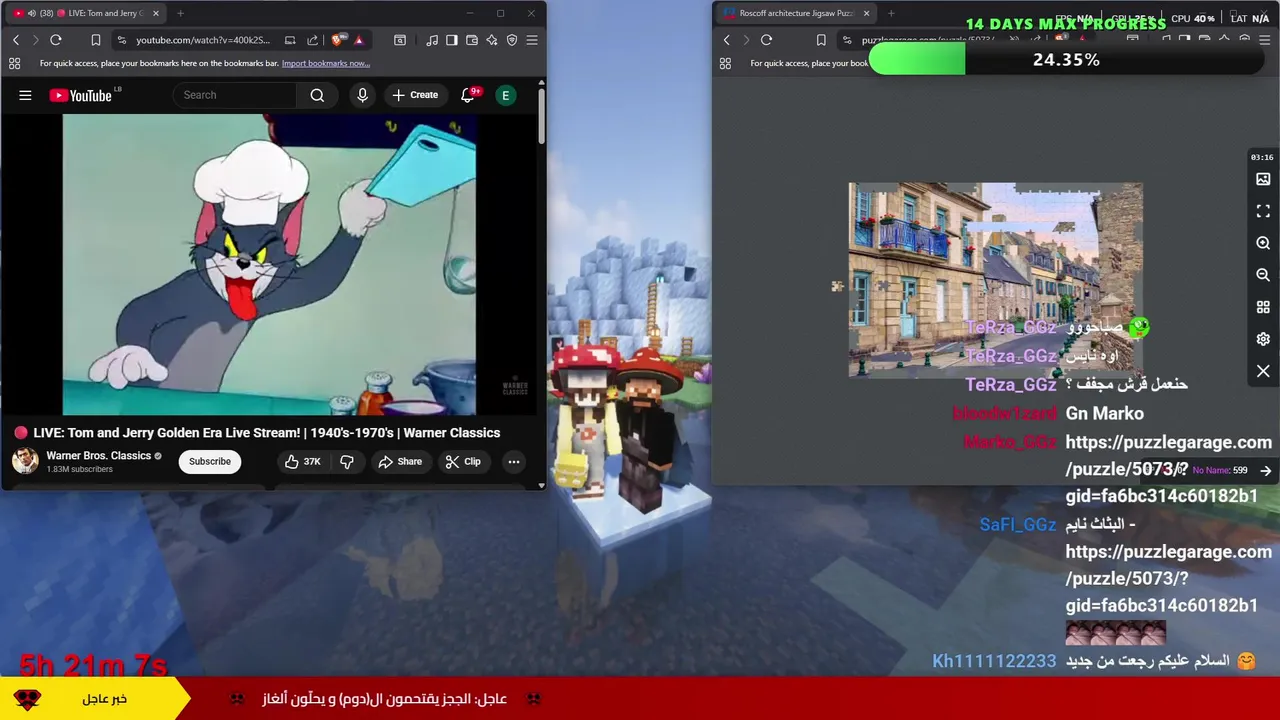
Task: Open the browser main menu in YouTube window
Action: click(532, 40)
